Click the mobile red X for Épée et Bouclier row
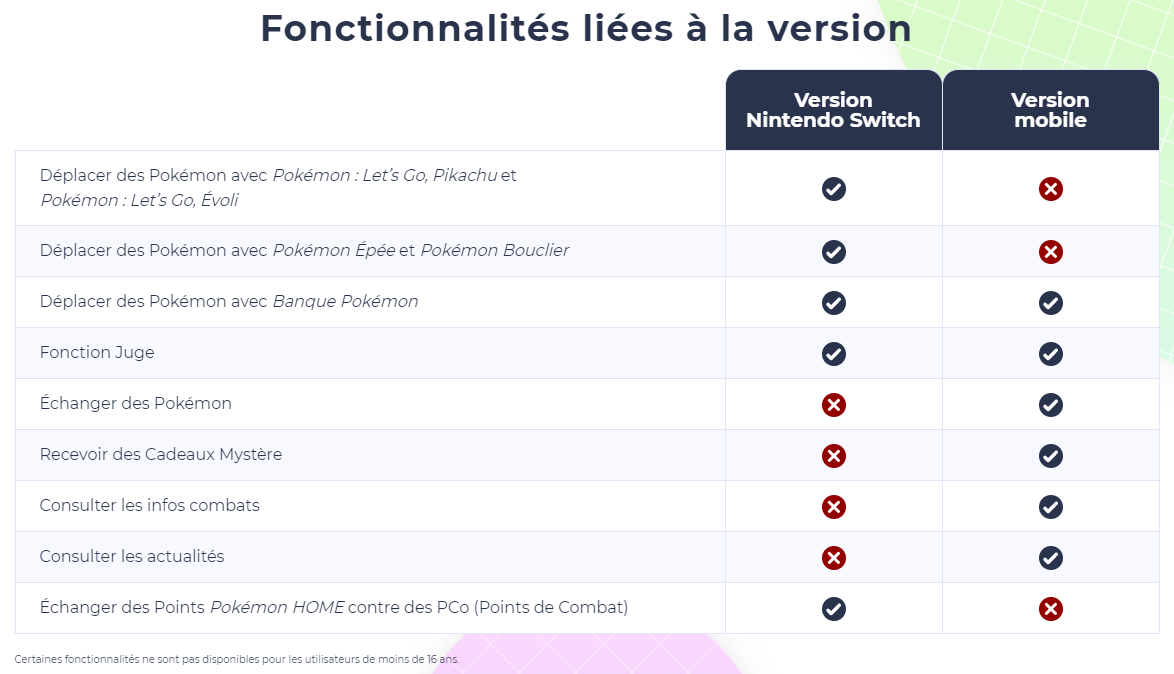 [1050, 251]
